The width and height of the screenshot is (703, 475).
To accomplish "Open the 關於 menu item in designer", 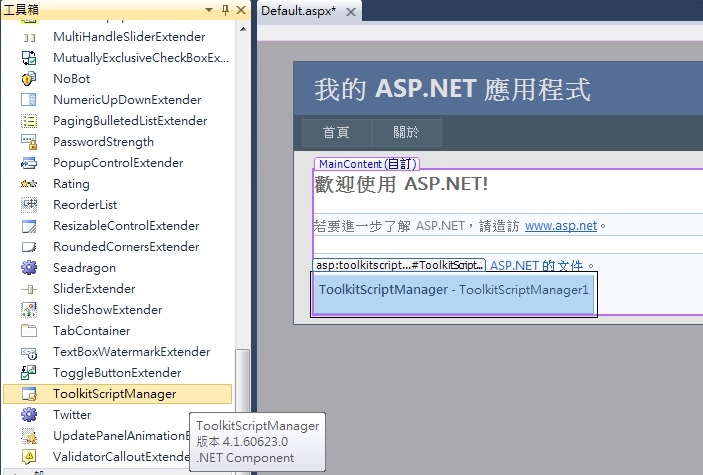I will point(406,132).
